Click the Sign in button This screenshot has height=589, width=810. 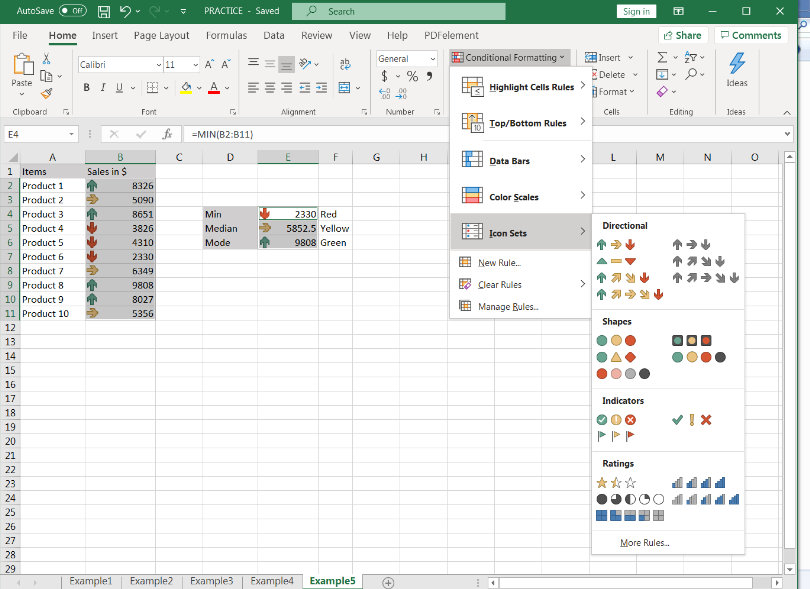[636, 11]
